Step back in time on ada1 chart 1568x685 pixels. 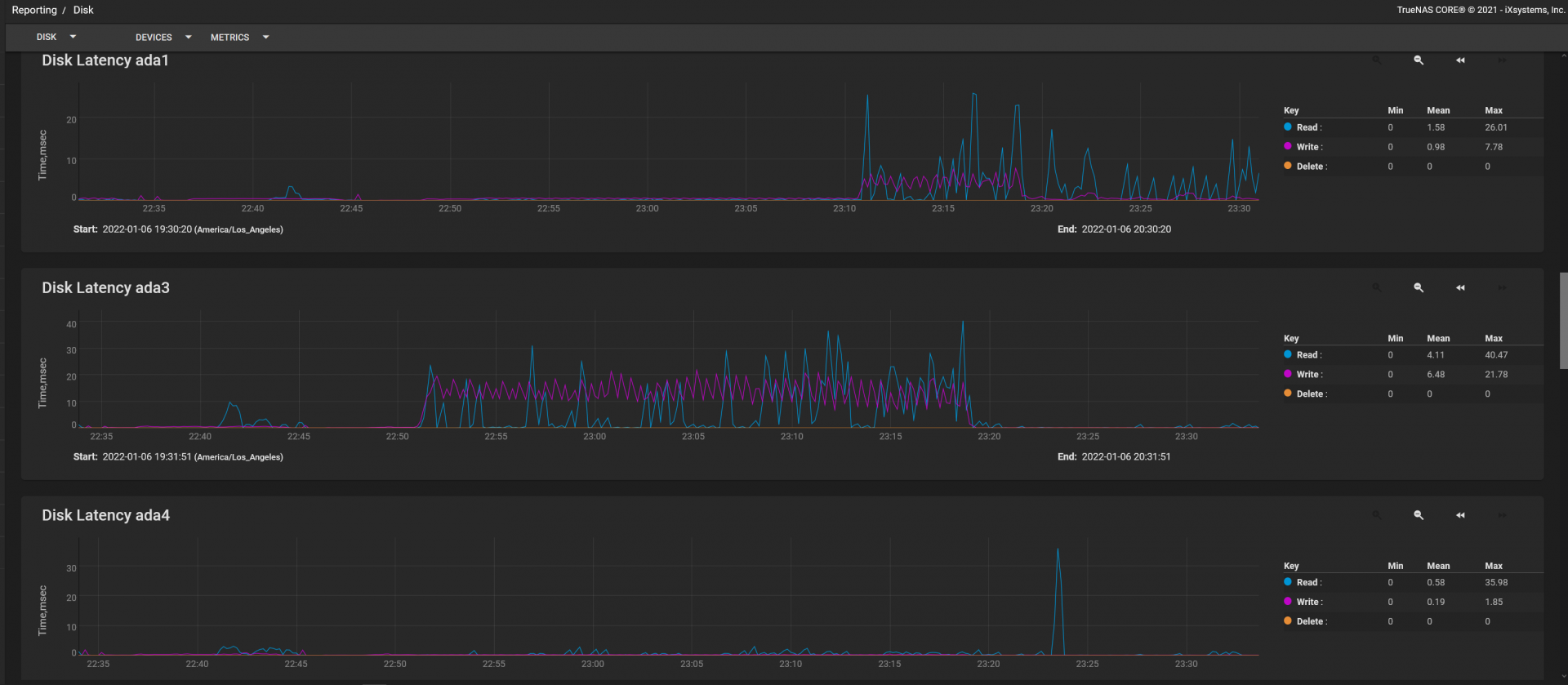[1460, 60]
